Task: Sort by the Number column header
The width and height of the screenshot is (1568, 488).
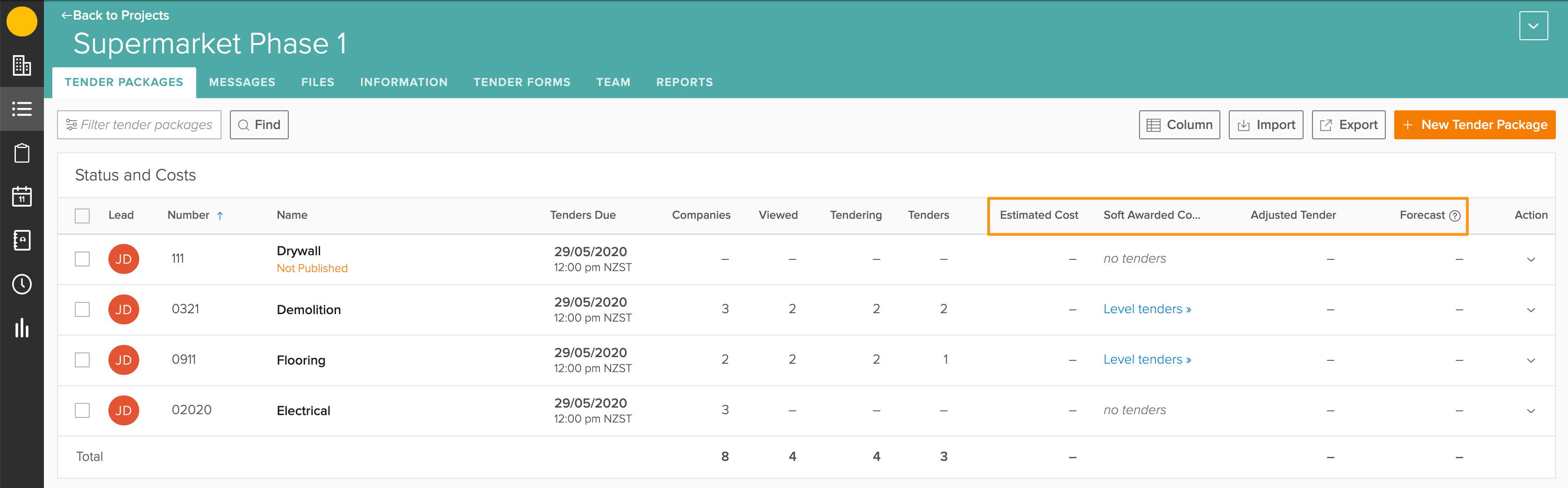Action: pos(188,215)
